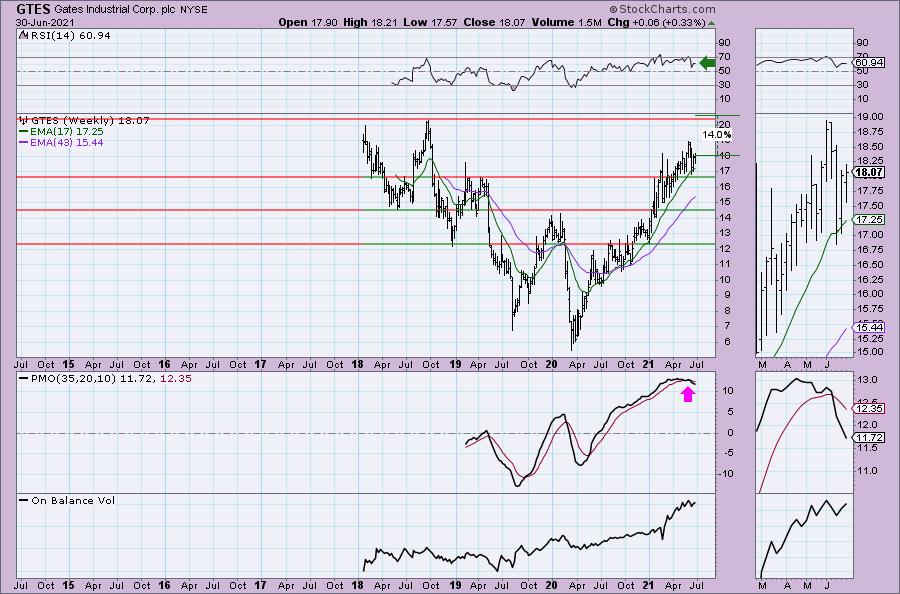Click the RSI(14) 60.94 indicator label
Viewport: 900px width, 594px height.
69,36
